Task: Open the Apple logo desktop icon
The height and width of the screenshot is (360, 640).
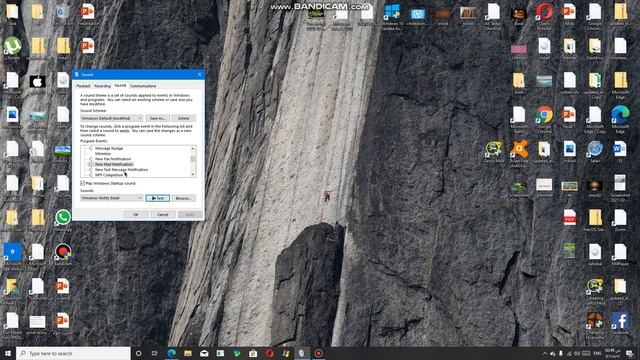Action: click(37, 83)
